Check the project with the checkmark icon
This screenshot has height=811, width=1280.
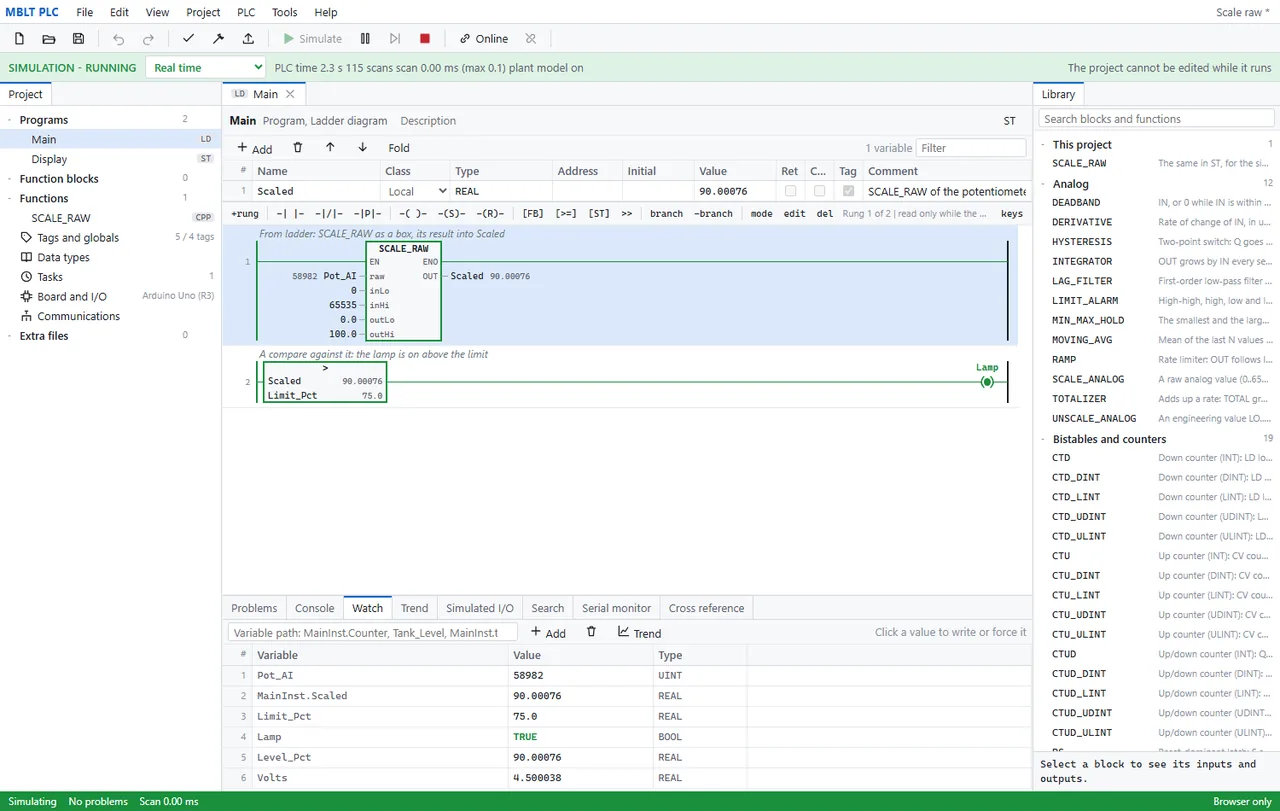(x=188, y=39)
